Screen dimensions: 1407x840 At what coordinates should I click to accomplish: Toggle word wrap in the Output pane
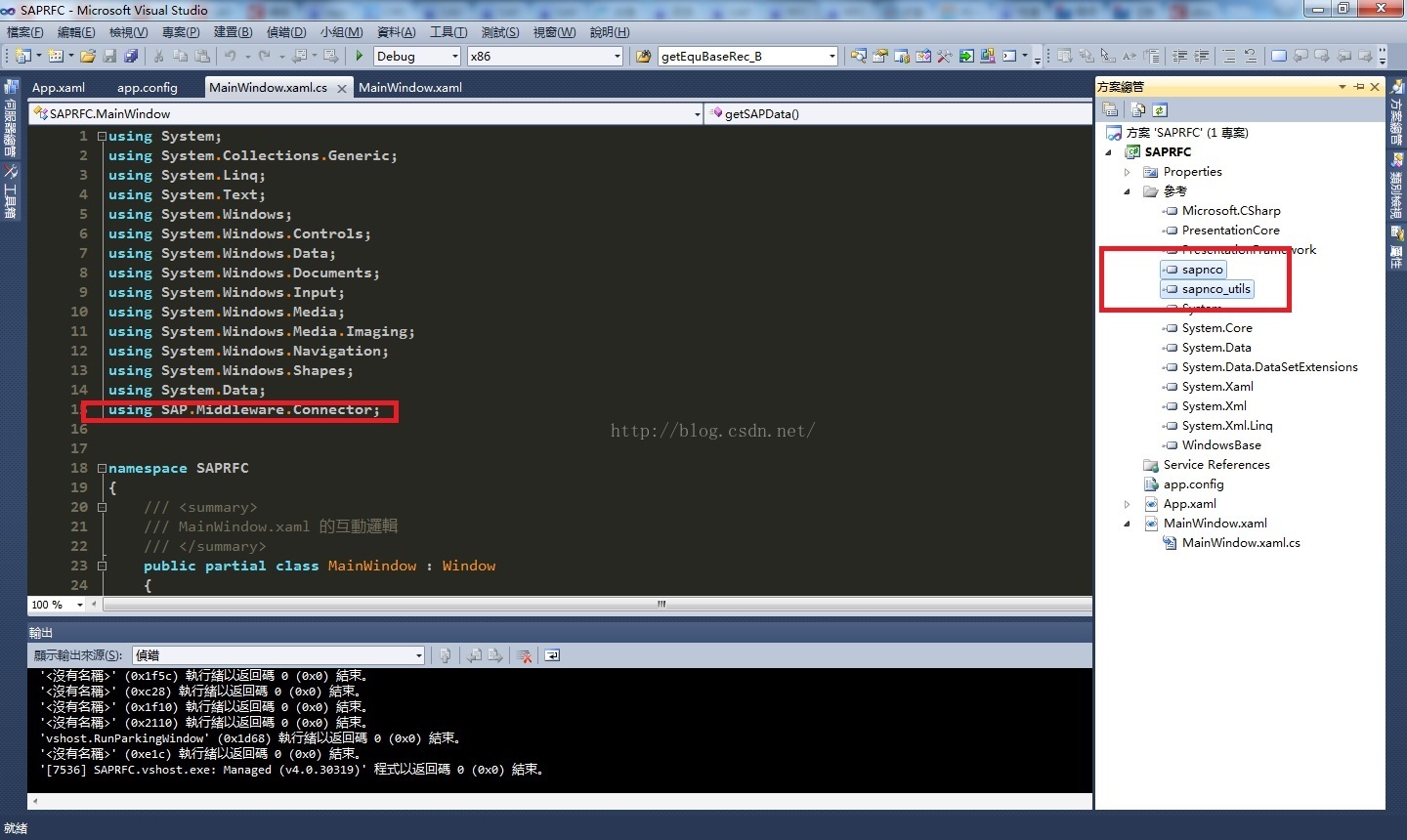coord(552,655)
